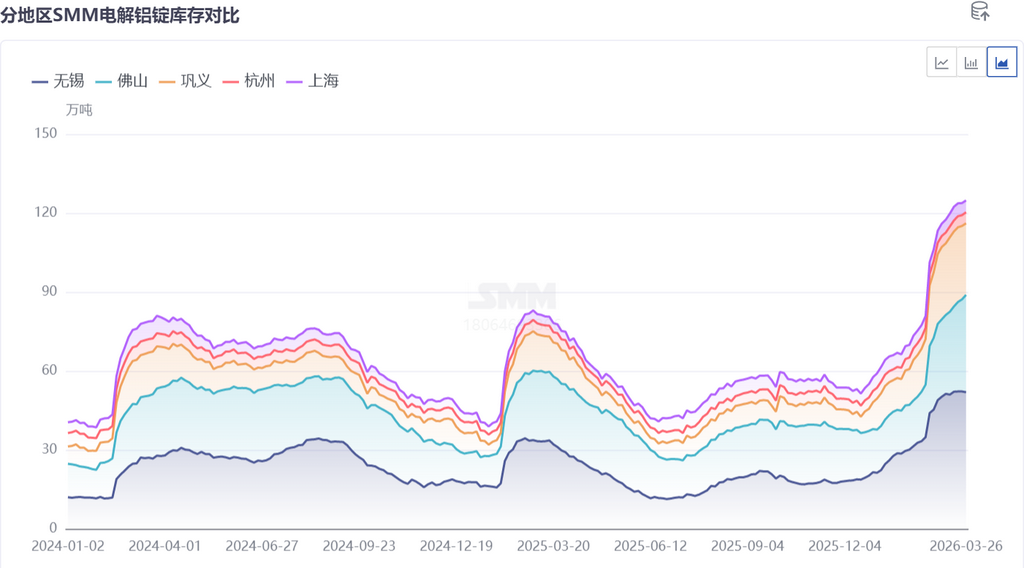The width and height of the screenshot is (1024, 568).
Task: Switch to the line chart view
Action: tap(941, 62)
